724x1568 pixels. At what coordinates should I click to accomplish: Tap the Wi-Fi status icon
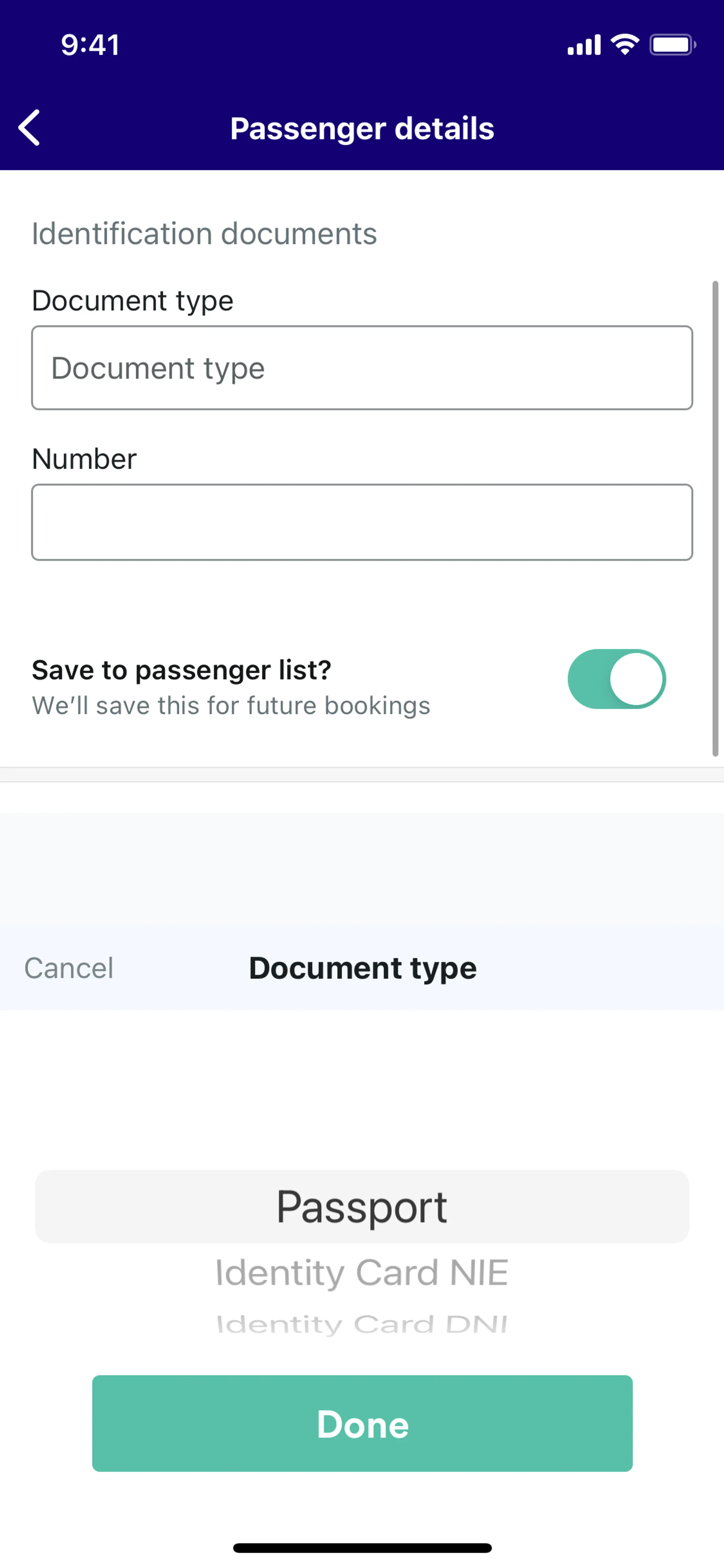(625, 45)
